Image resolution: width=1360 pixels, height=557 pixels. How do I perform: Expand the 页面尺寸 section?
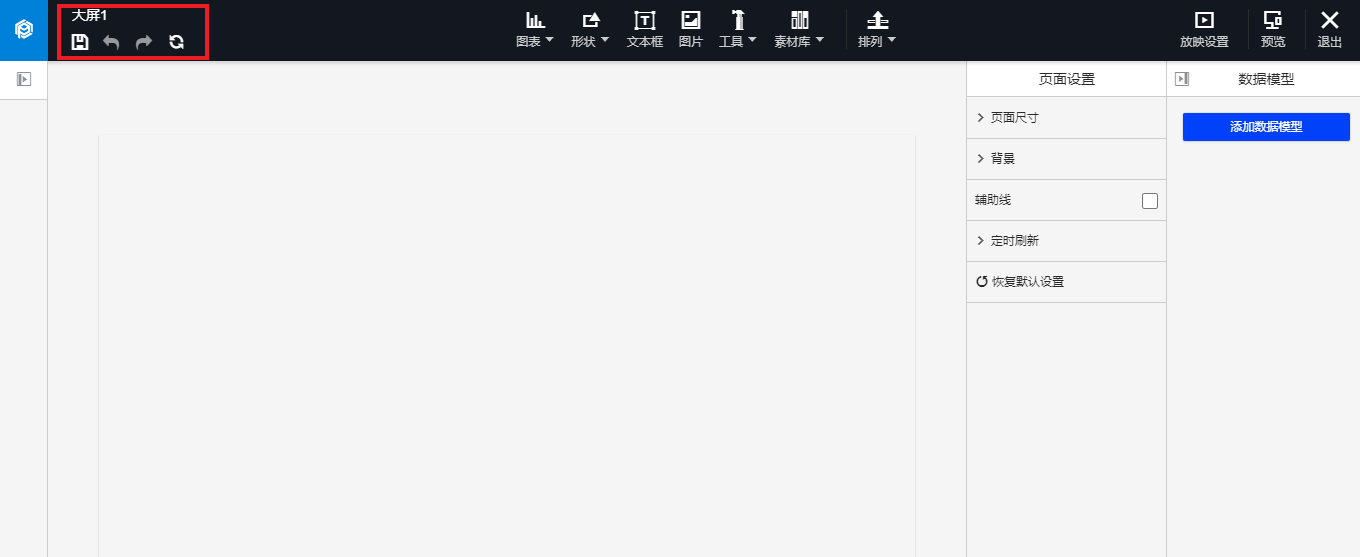click(x=1066, y=118)
